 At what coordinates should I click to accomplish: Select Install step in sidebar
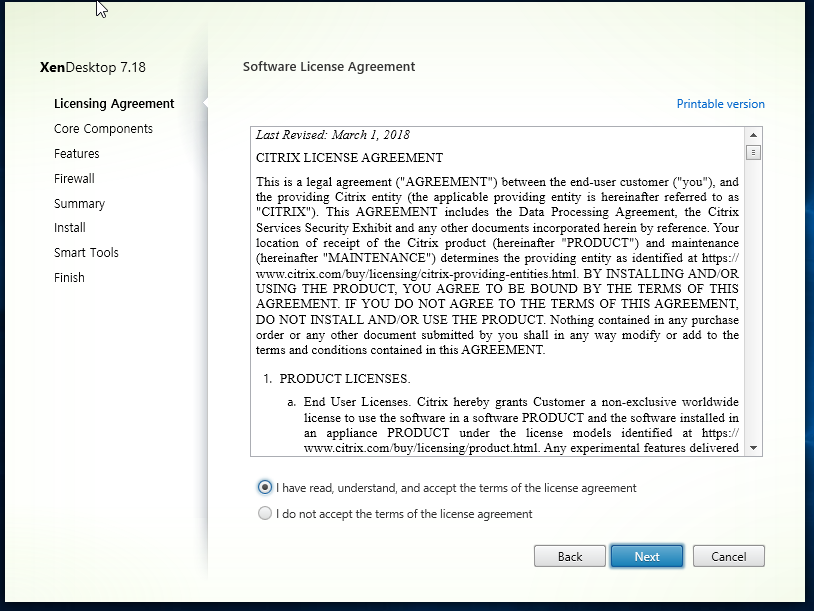pos(70,228)
